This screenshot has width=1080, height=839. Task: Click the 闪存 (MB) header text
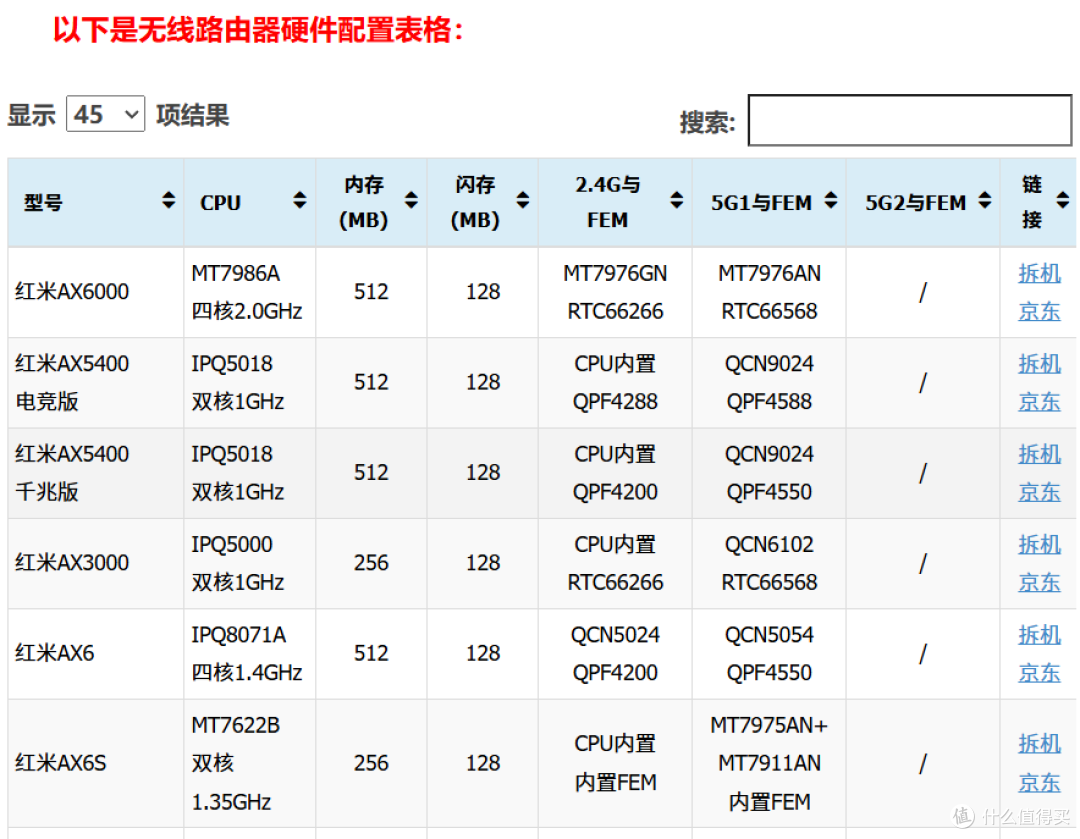pos(475,203)
